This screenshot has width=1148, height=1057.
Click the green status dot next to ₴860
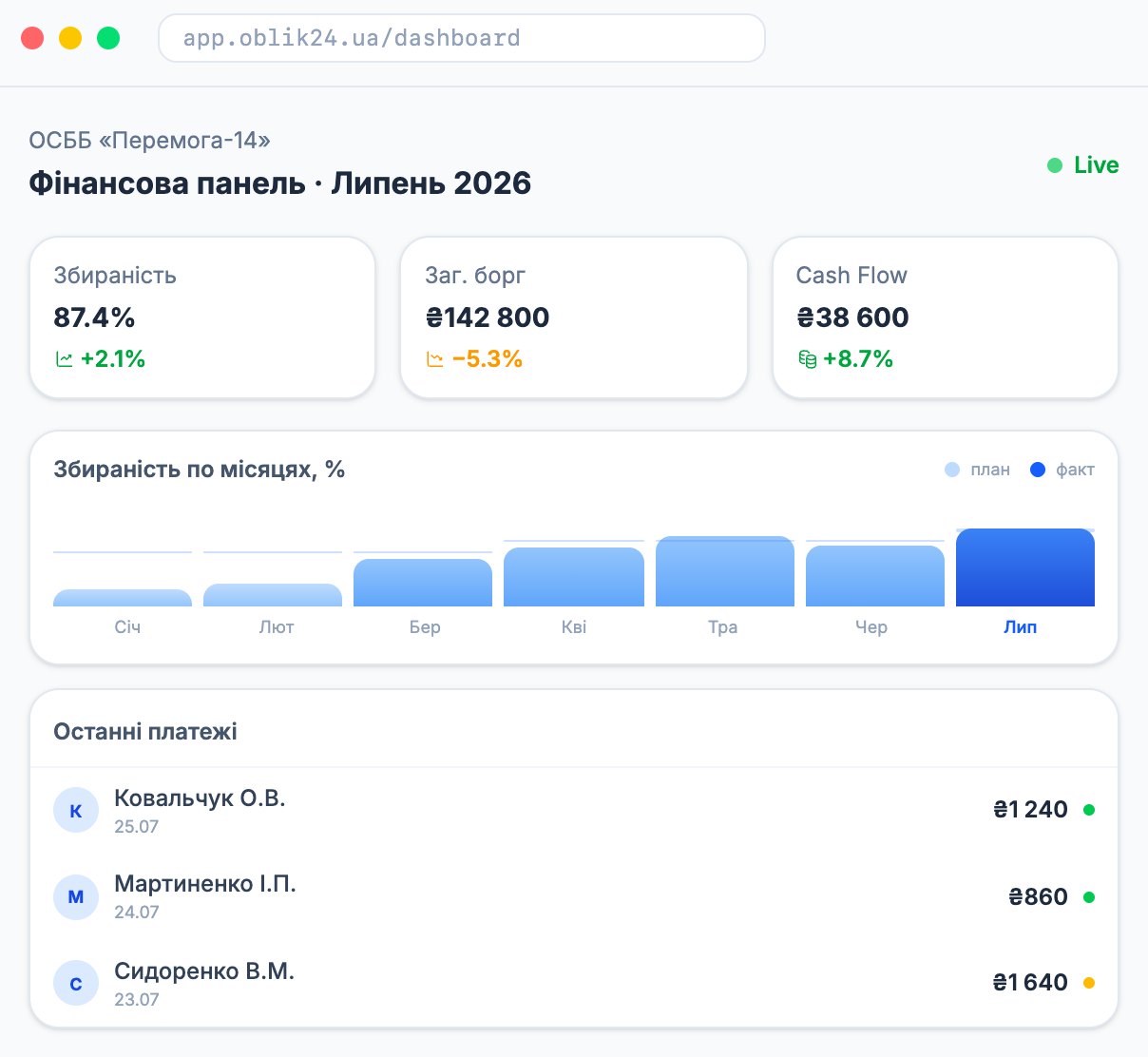click(x=1089, y=897)
